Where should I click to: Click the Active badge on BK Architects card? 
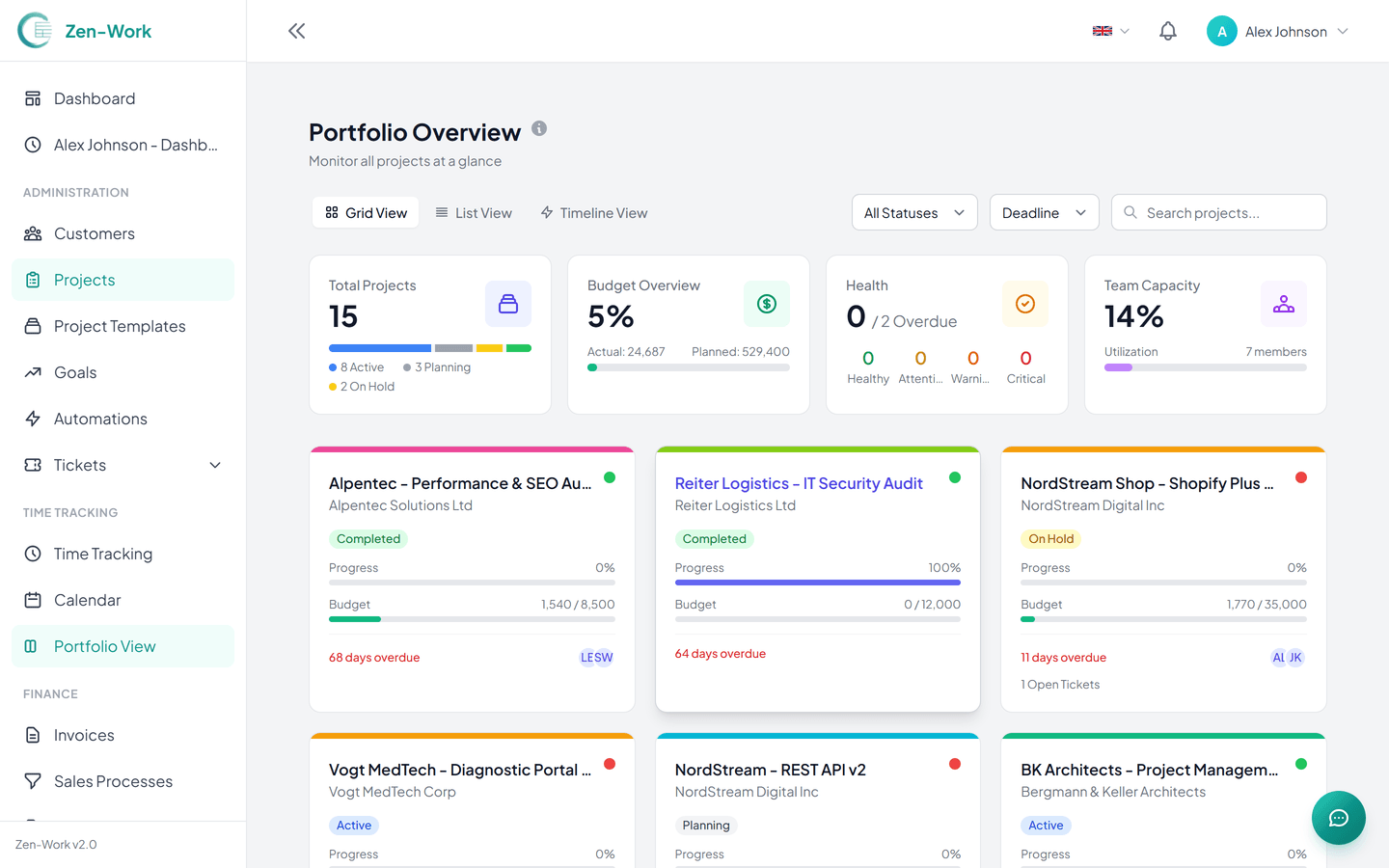1046,826
